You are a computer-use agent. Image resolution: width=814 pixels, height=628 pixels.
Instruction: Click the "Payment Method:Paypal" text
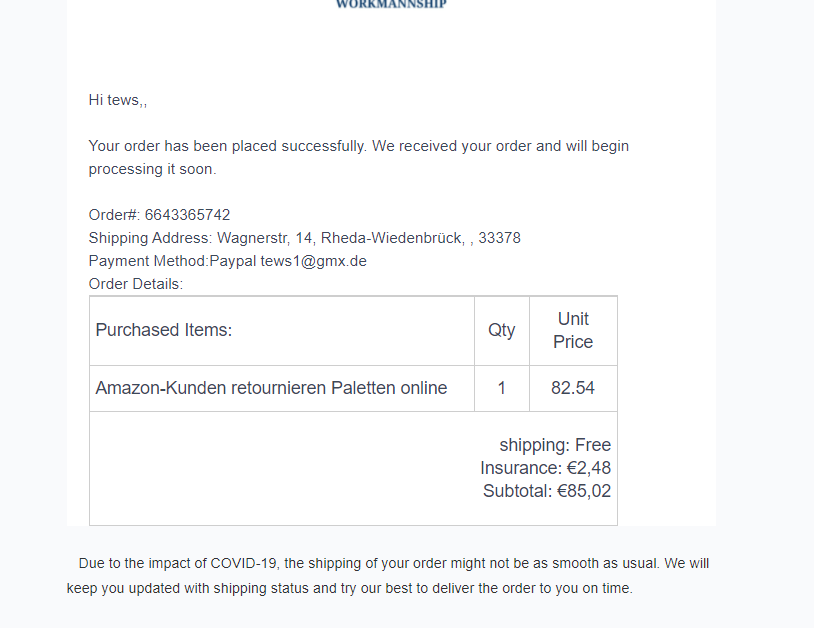click(172, 261)
